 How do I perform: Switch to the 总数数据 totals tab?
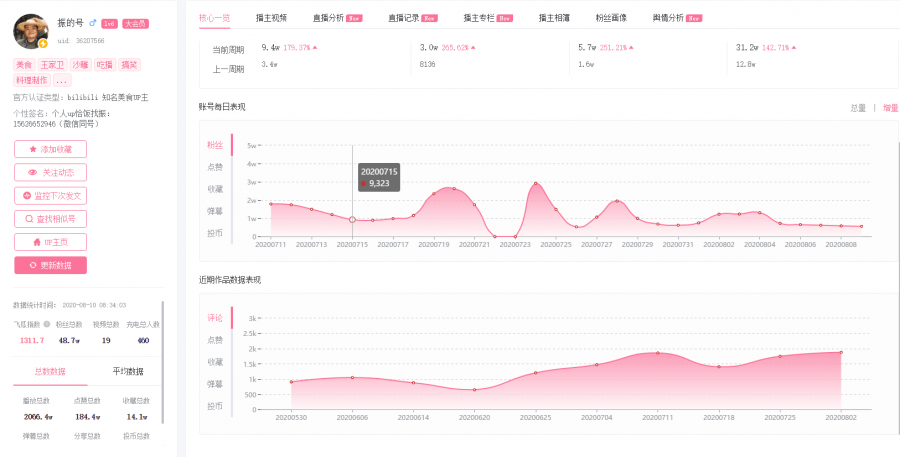(x=50, y=371)
